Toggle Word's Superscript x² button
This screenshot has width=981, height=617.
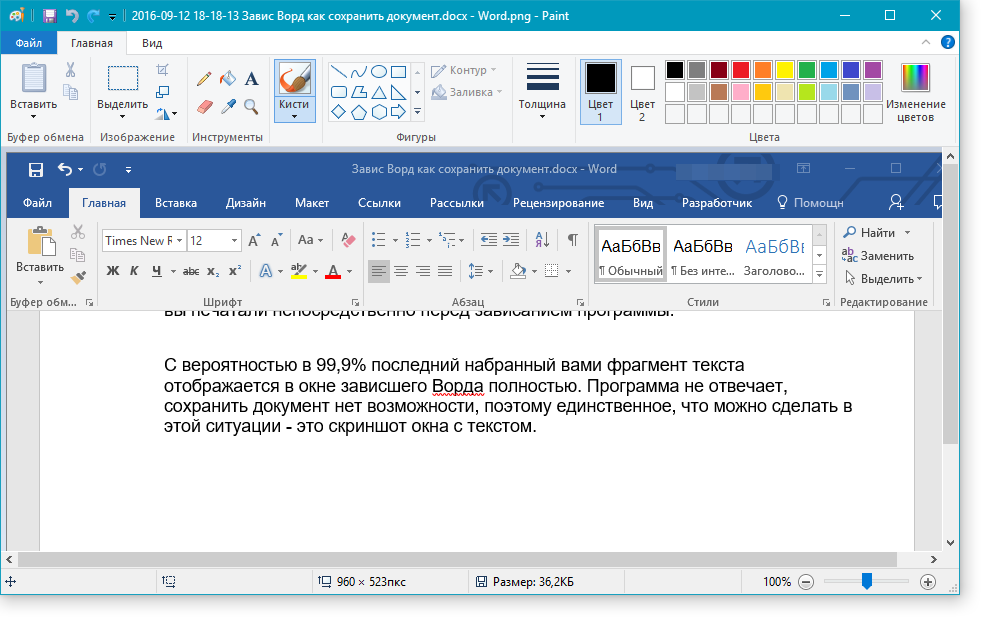235,270
